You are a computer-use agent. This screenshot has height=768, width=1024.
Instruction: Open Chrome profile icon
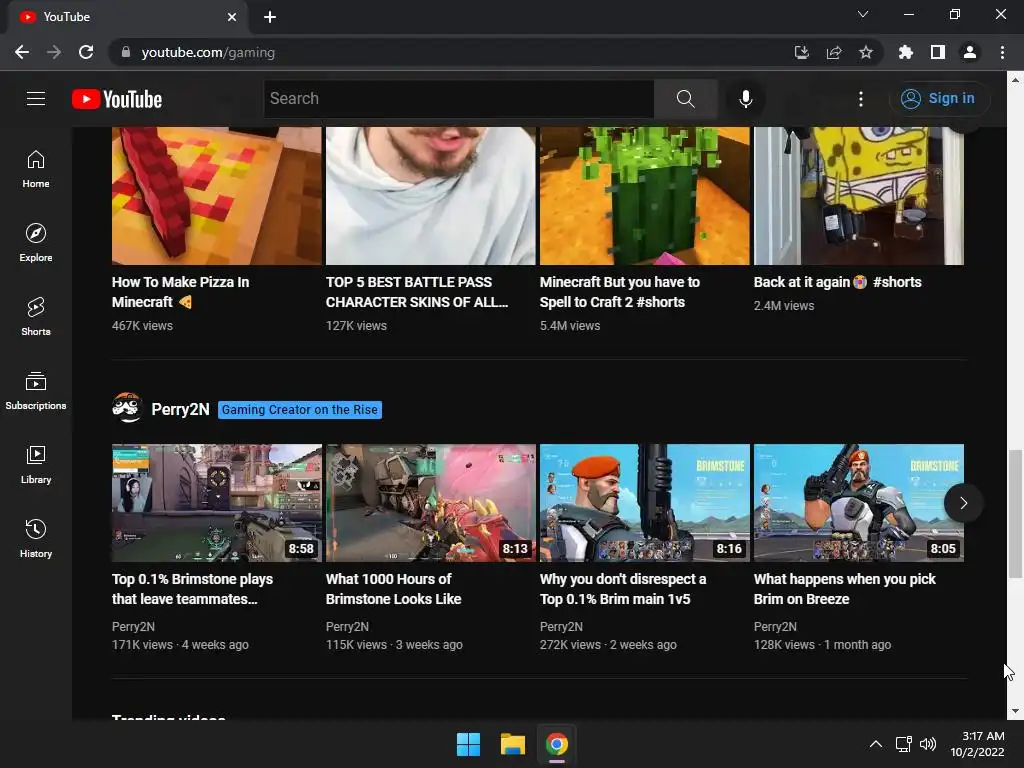pos(970,52)
